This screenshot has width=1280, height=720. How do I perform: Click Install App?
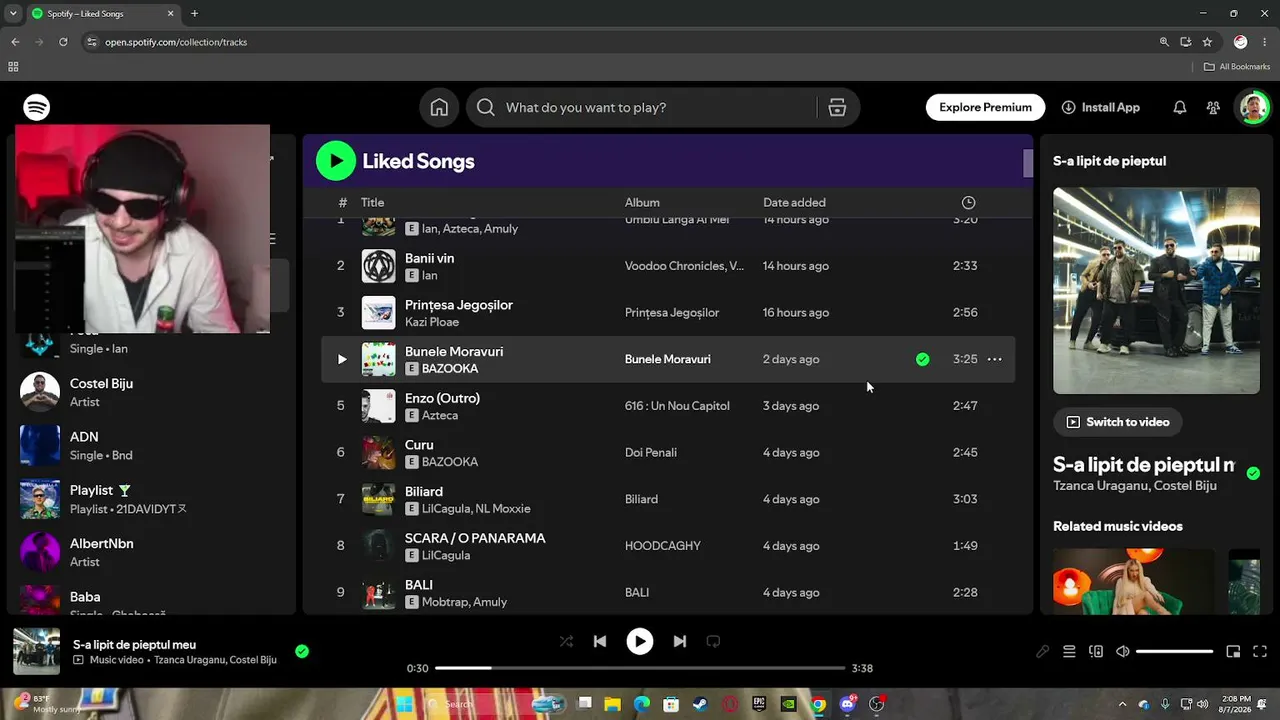[x=1100, y=107]
